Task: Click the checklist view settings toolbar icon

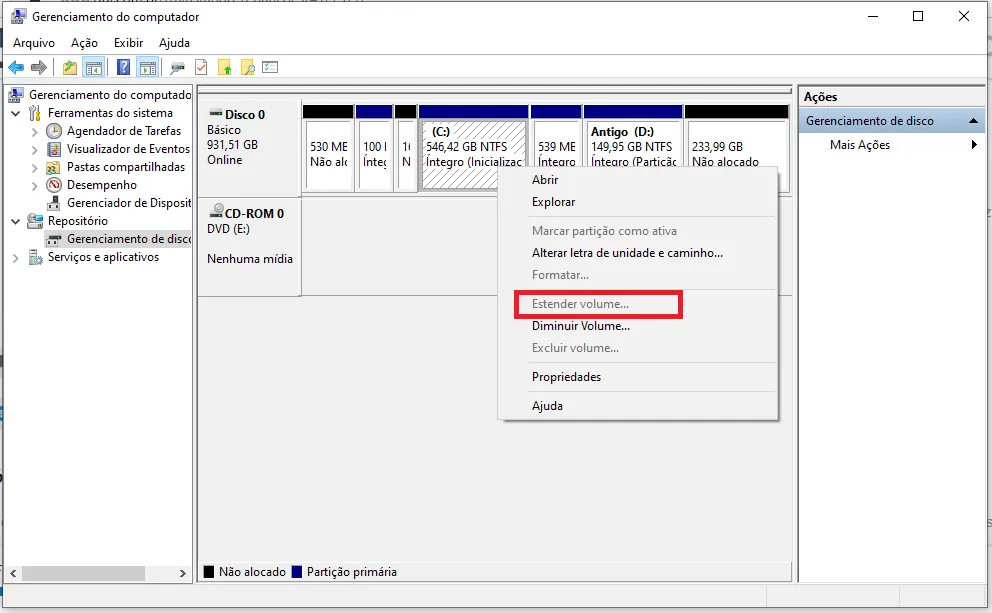Action: coord(270,68)
